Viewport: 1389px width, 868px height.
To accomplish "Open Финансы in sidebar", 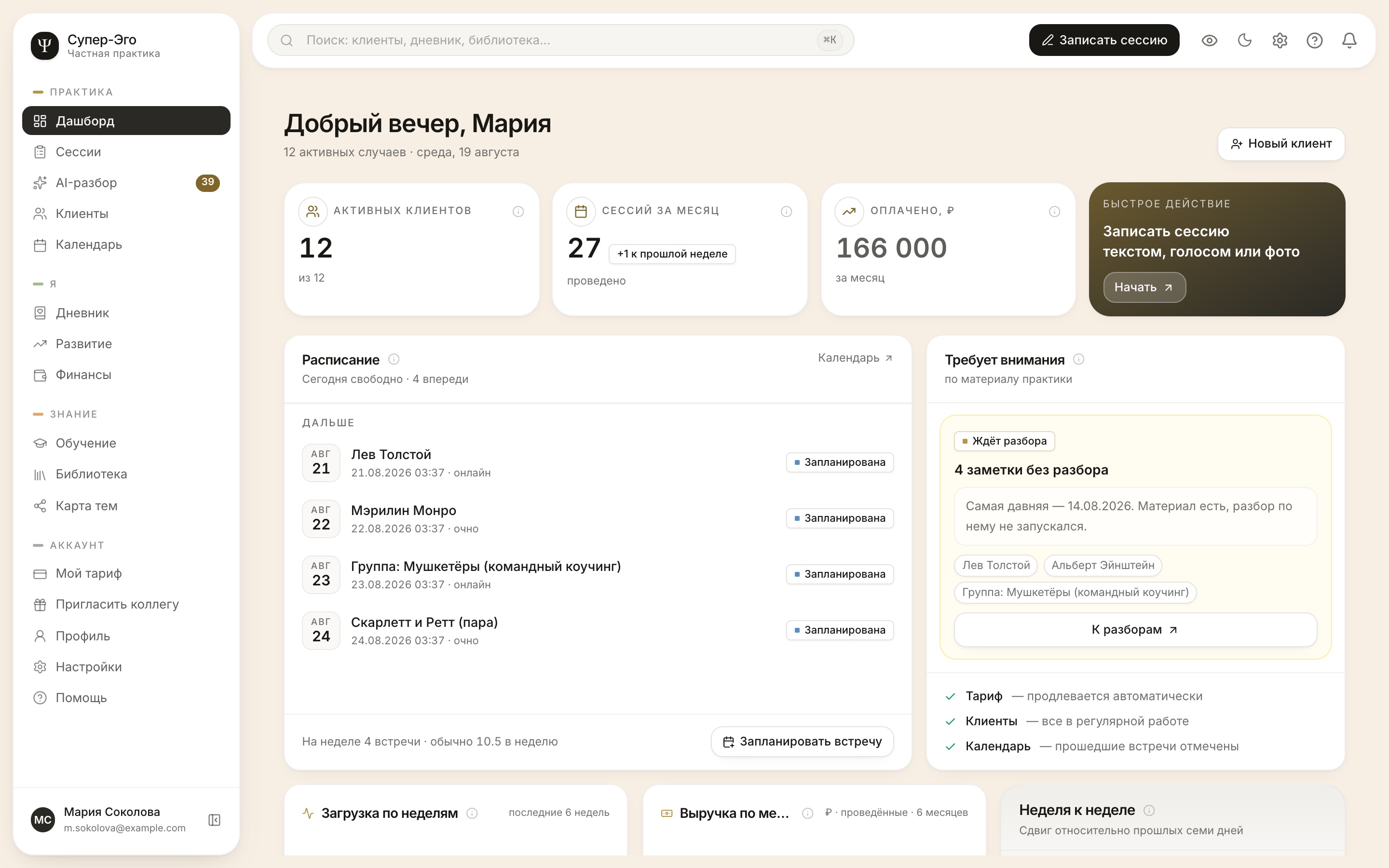I will coord(126,375).
